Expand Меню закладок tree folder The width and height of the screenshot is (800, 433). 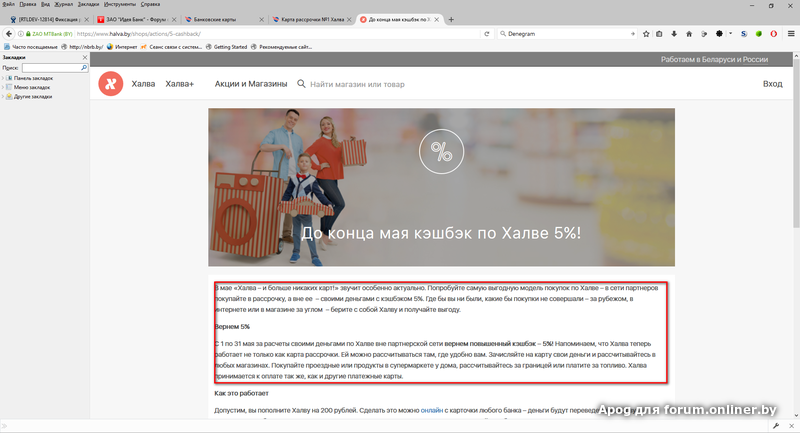(3, 87)
